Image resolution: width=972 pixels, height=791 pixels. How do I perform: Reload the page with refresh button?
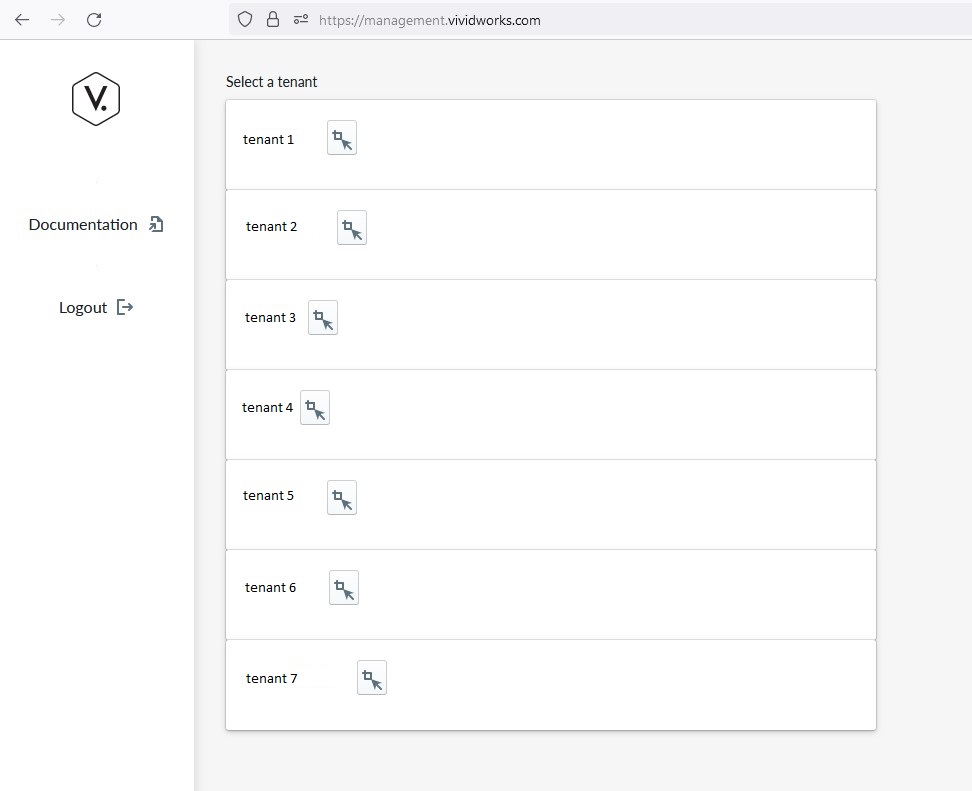(x=94, y=20)
